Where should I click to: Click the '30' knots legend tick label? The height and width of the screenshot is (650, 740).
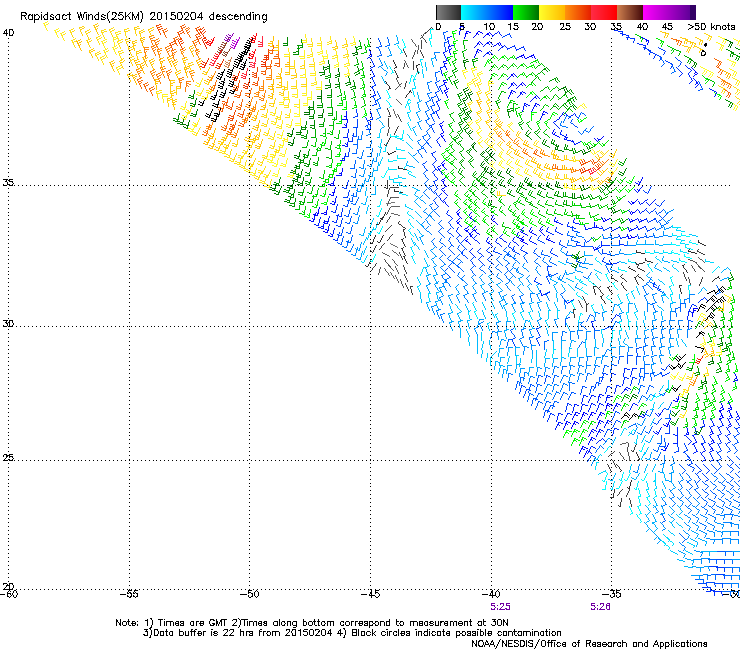tap(590, 26)
